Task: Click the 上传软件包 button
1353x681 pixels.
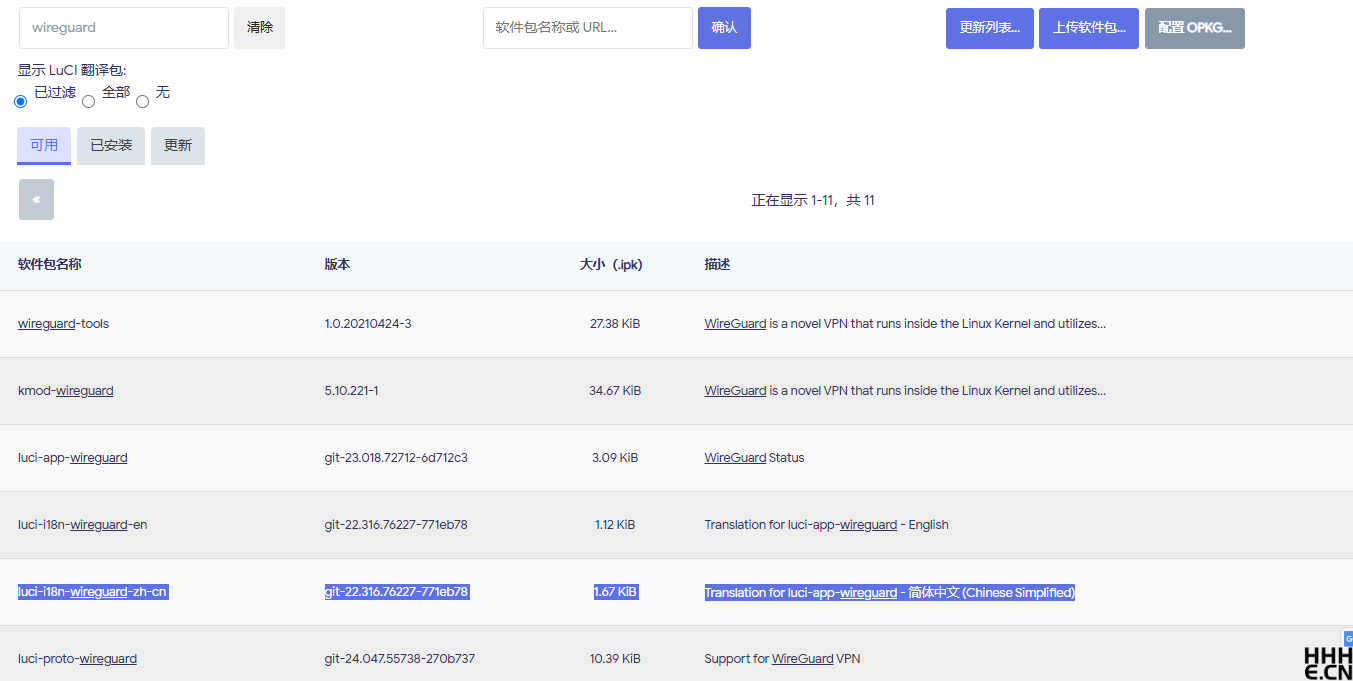Action: pyautogui.click(x=1089, y=28)
